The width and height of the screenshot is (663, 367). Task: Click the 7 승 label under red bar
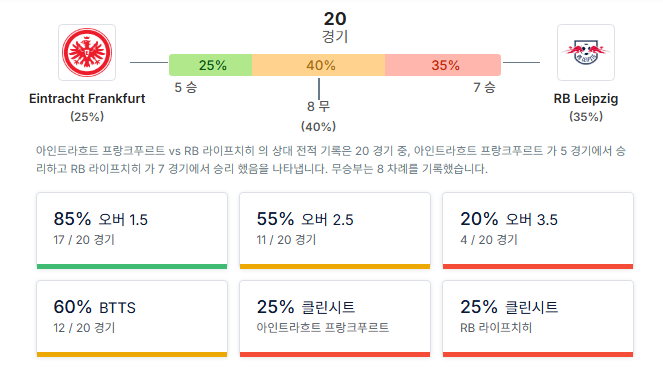484,88
